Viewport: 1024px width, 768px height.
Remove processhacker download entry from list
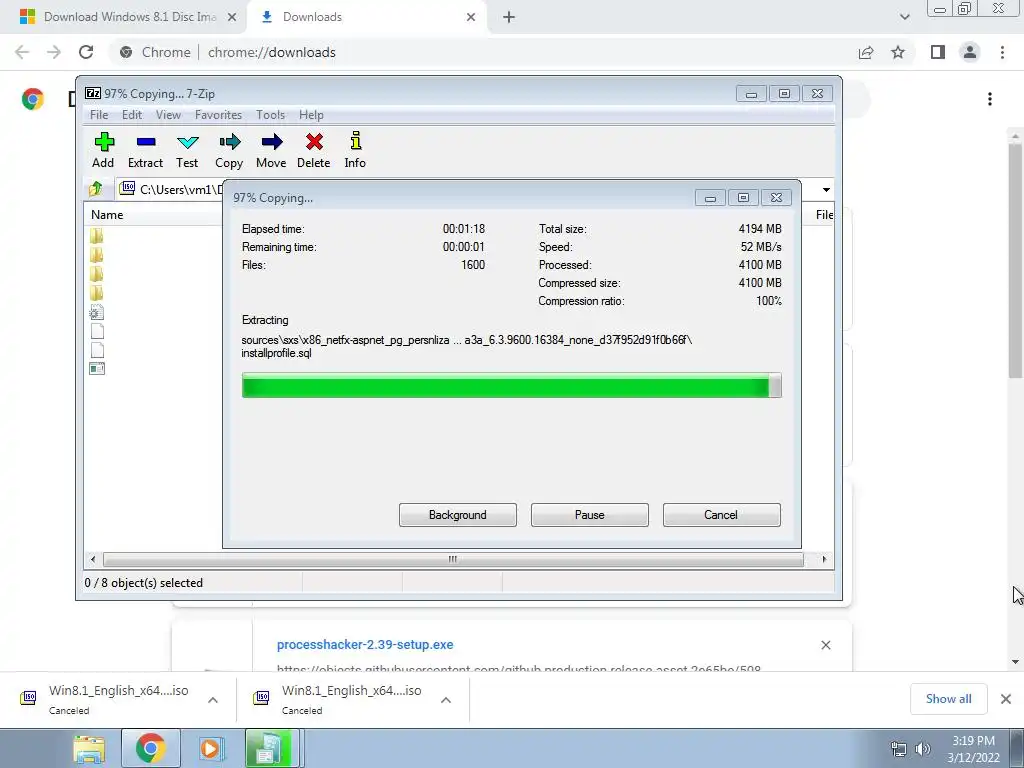pyautogui.click(x=825, y=645)
